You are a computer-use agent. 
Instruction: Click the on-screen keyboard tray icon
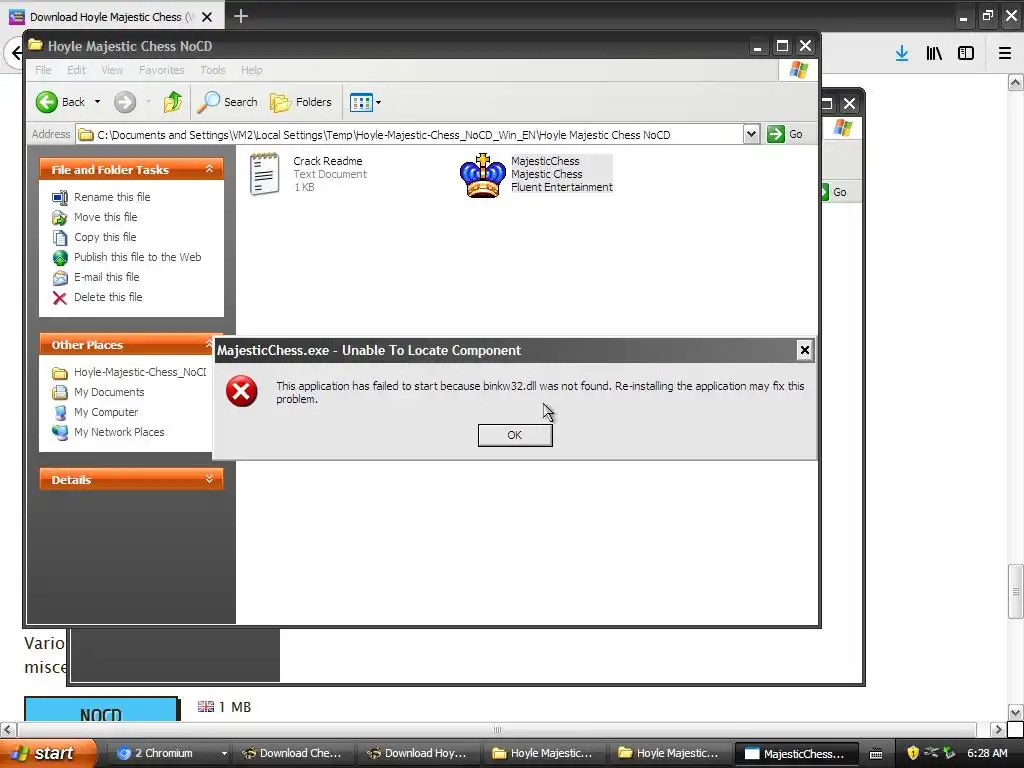pyautogui.click(x=876, y=754)
